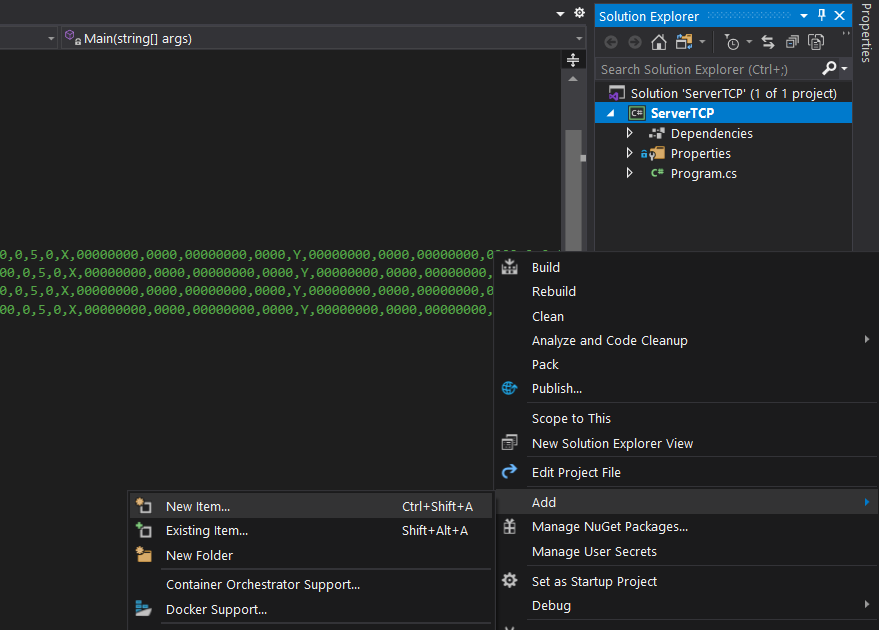Collapse all items in Solution Explorer

[793, 42]
